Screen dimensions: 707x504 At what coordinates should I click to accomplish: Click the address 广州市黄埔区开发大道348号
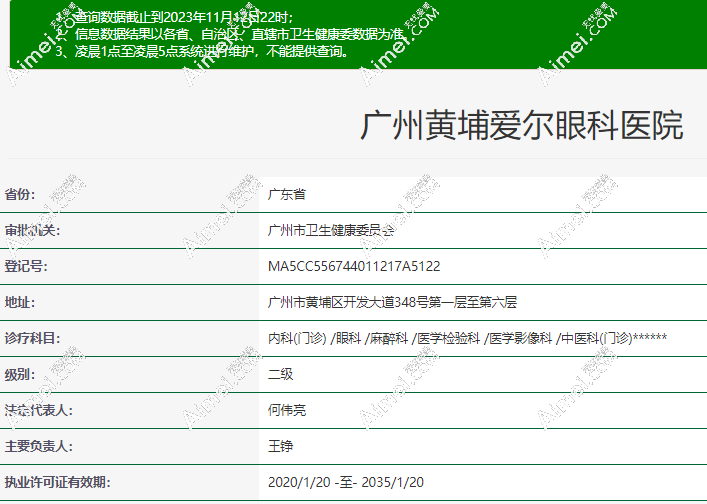[392, 302]
